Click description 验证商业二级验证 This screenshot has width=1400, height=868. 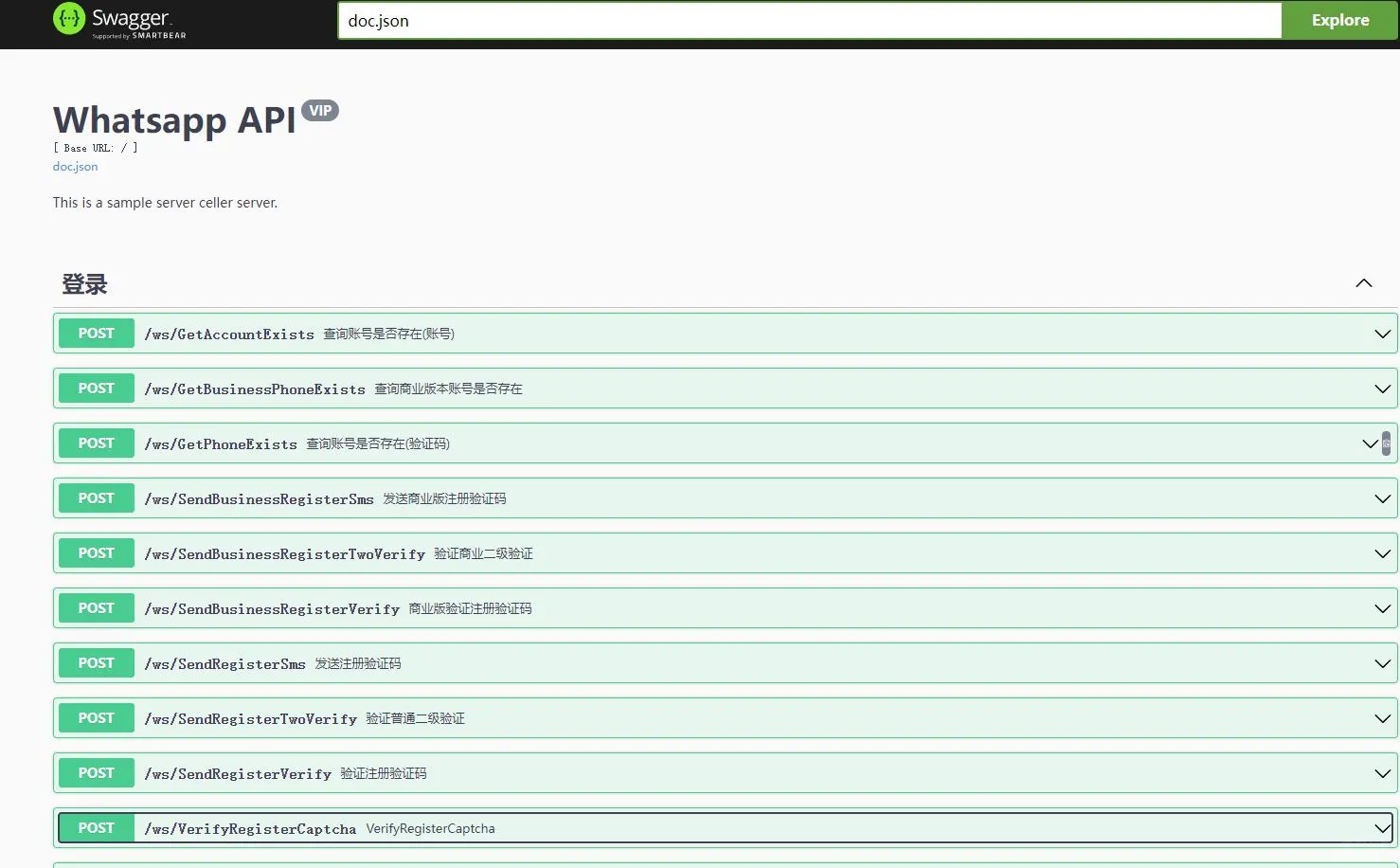pos(483,553)
